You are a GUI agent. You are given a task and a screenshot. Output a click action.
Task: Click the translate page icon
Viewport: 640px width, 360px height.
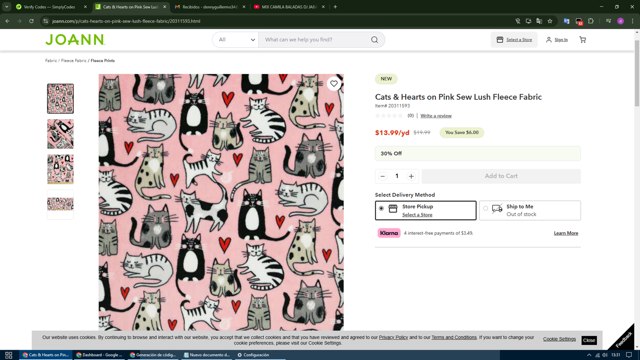(539, 21)
